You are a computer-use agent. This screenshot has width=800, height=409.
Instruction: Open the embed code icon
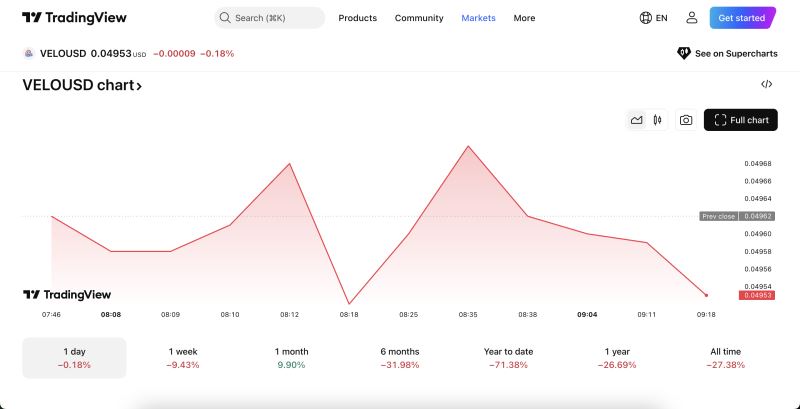[x=766, y=85]
